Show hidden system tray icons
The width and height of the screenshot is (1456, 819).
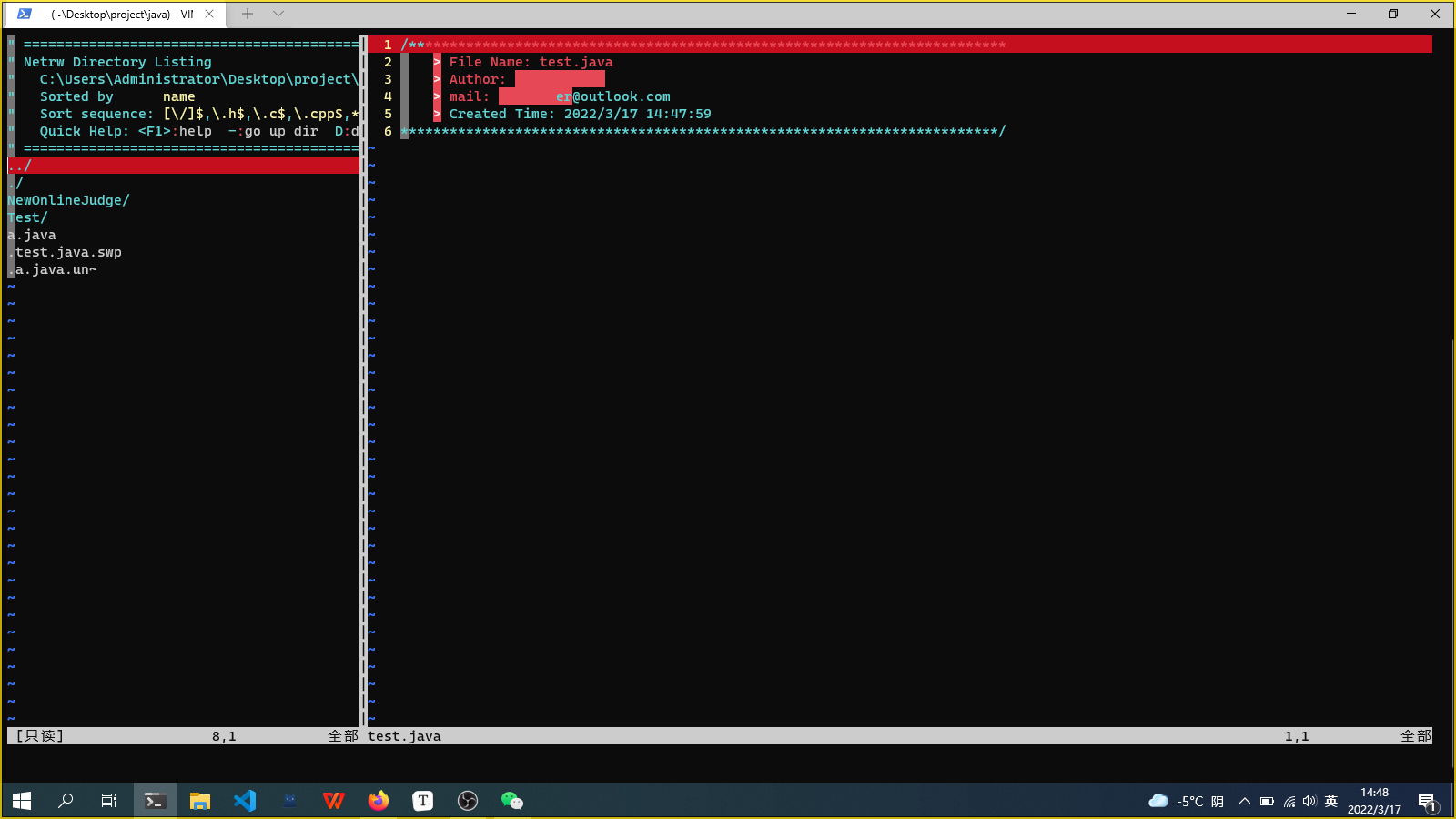1245,802
